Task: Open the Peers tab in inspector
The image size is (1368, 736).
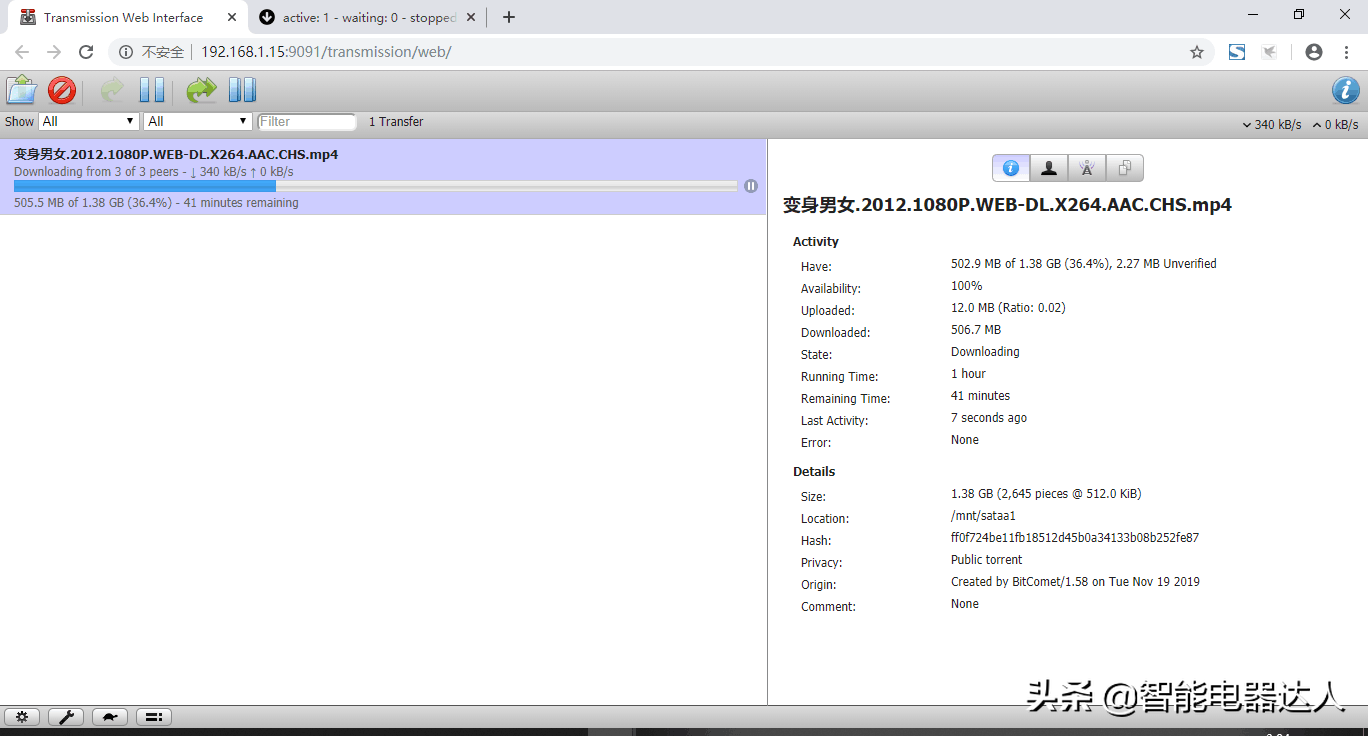Action: click(x=1048, y=168)
